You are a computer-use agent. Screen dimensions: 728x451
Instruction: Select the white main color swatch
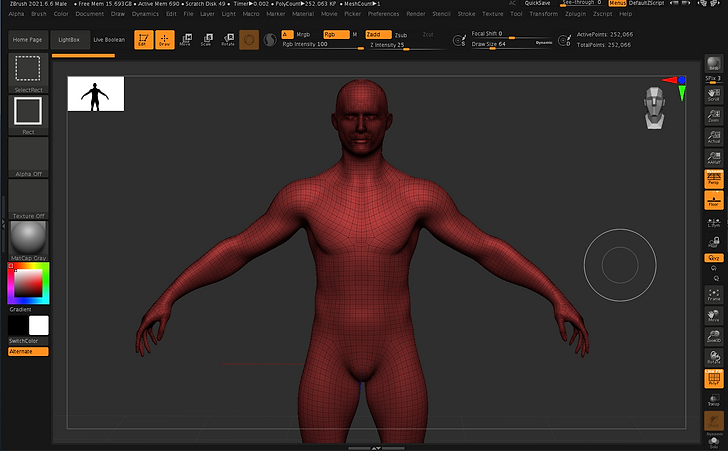tap(39, 326)
